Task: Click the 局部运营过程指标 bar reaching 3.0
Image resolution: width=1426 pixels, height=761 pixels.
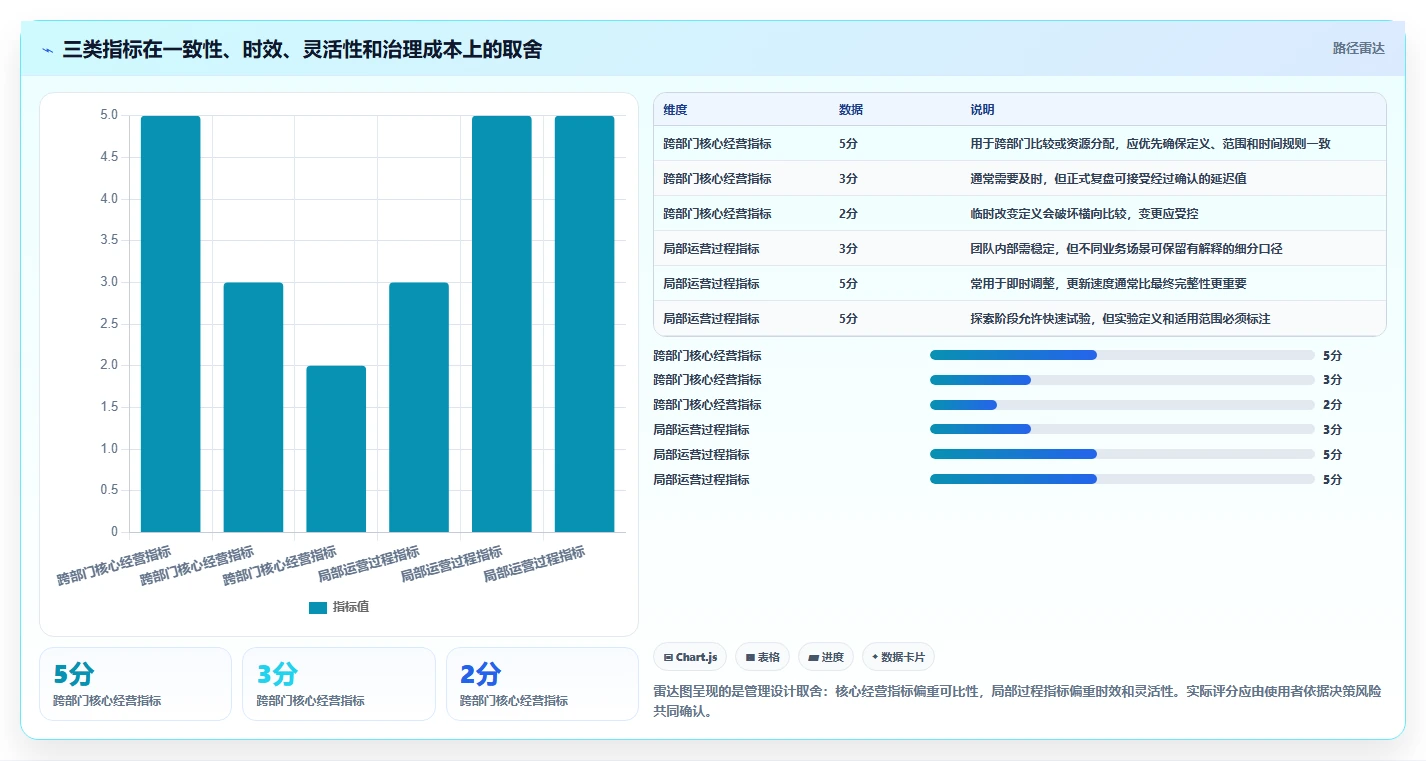Action: click(419, 407)
